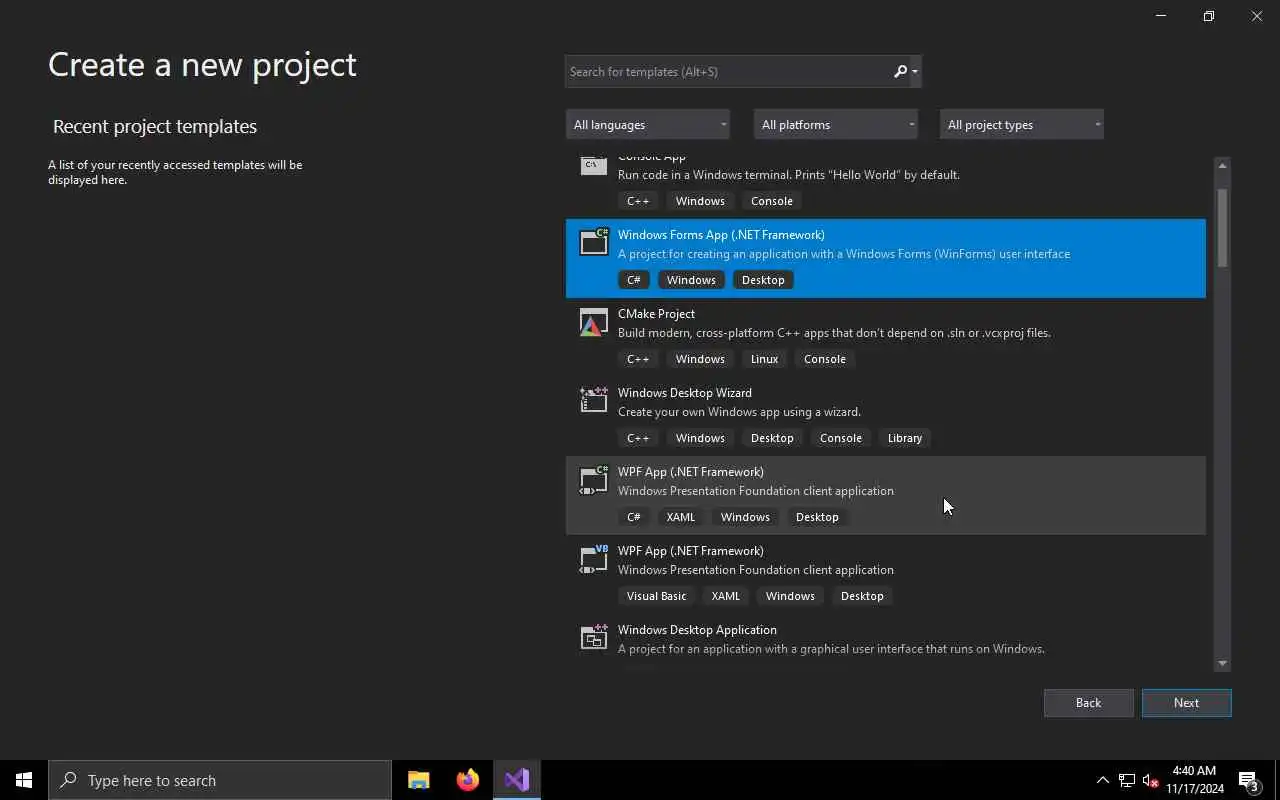
Task: Open the All project types dropdown
Action: pos(1022,124)
